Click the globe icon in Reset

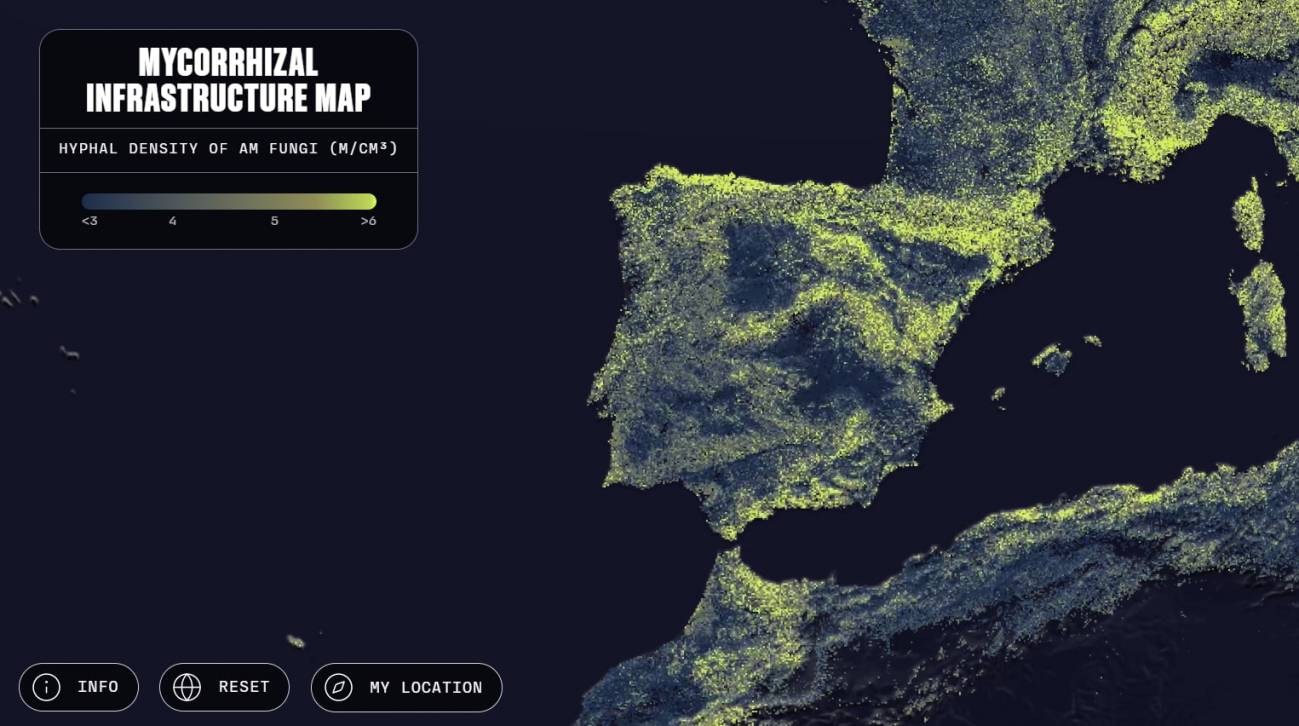(187, 687)
